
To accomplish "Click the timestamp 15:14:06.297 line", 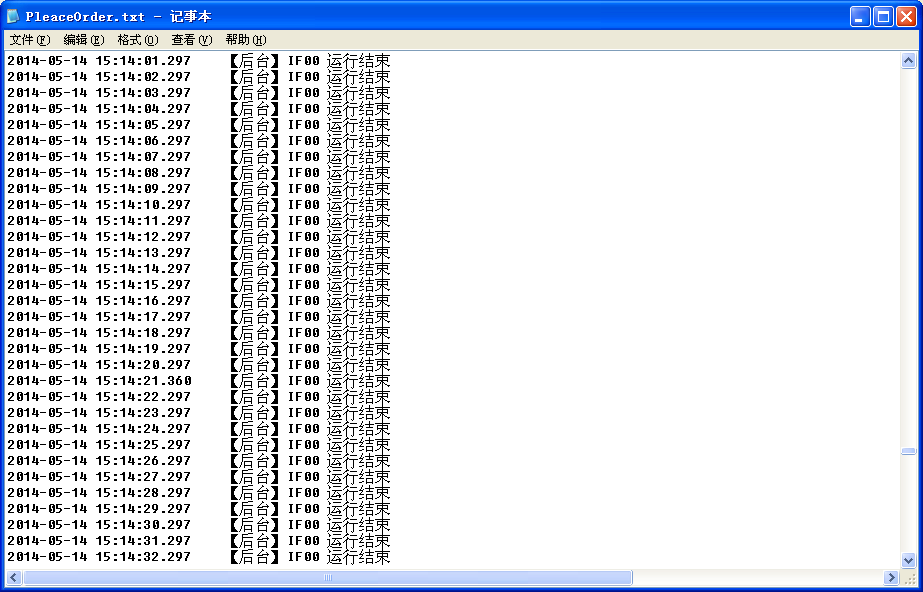I will coord(198,141).
